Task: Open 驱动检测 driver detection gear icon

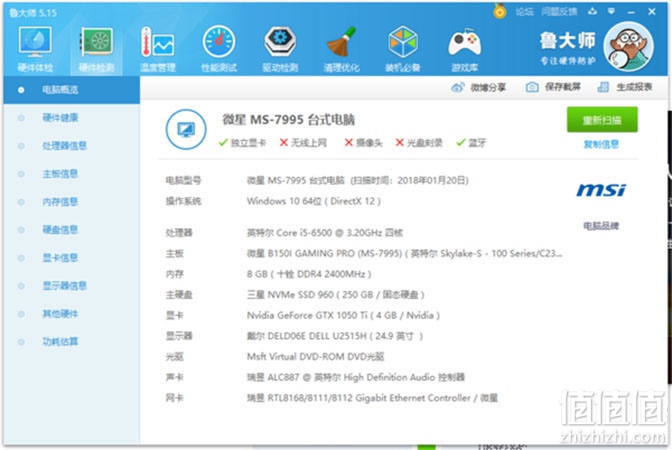Action: [x=280, y=48]
